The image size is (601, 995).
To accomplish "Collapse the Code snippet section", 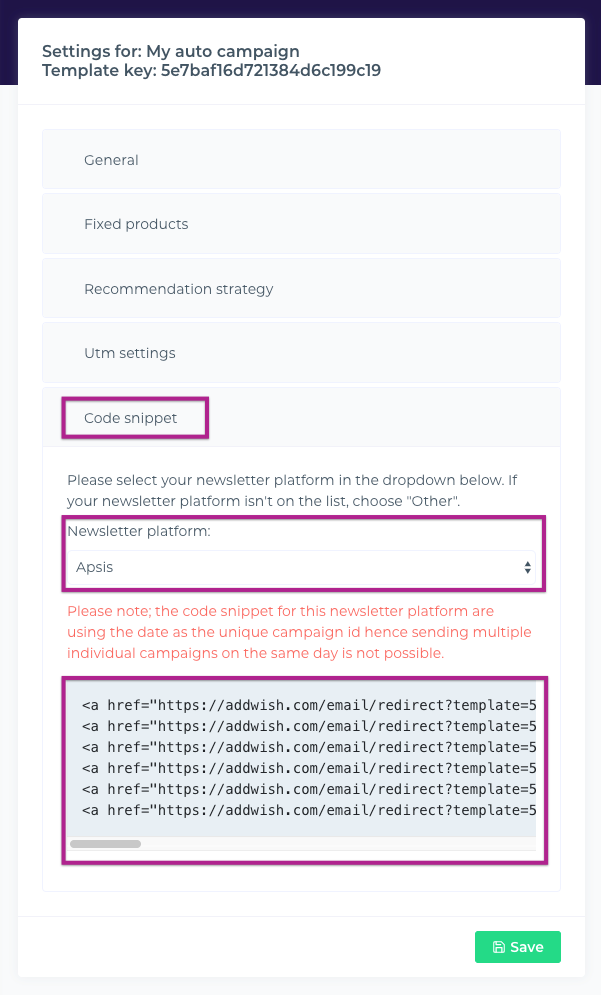I will coord(131,418).
